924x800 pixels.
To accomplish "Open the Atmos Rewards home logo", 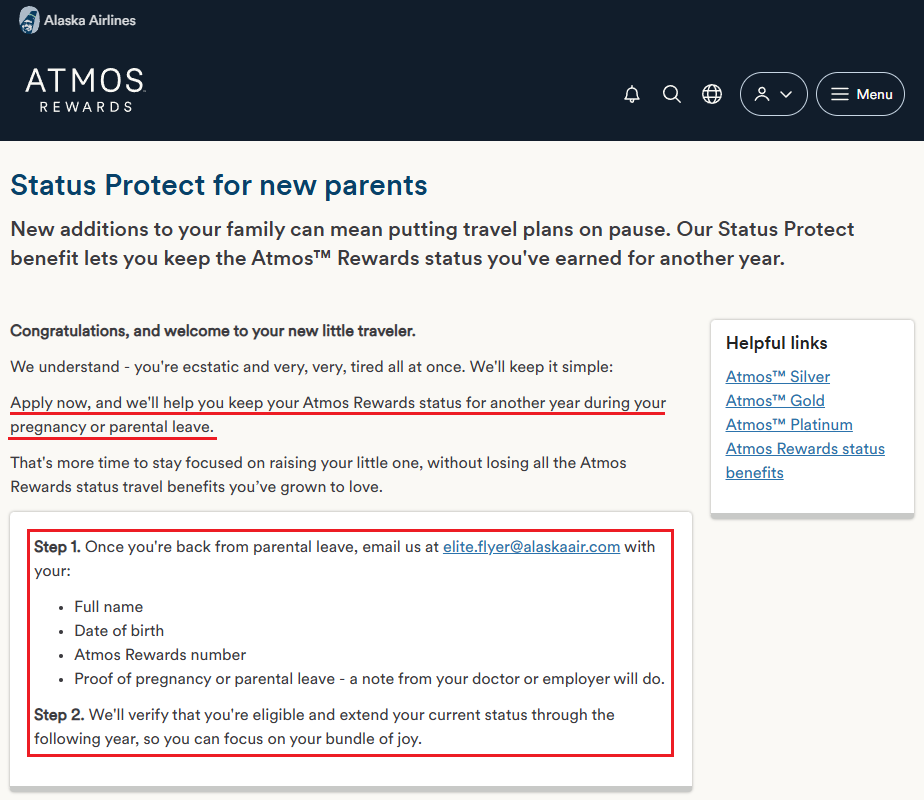I will [85, 90].
